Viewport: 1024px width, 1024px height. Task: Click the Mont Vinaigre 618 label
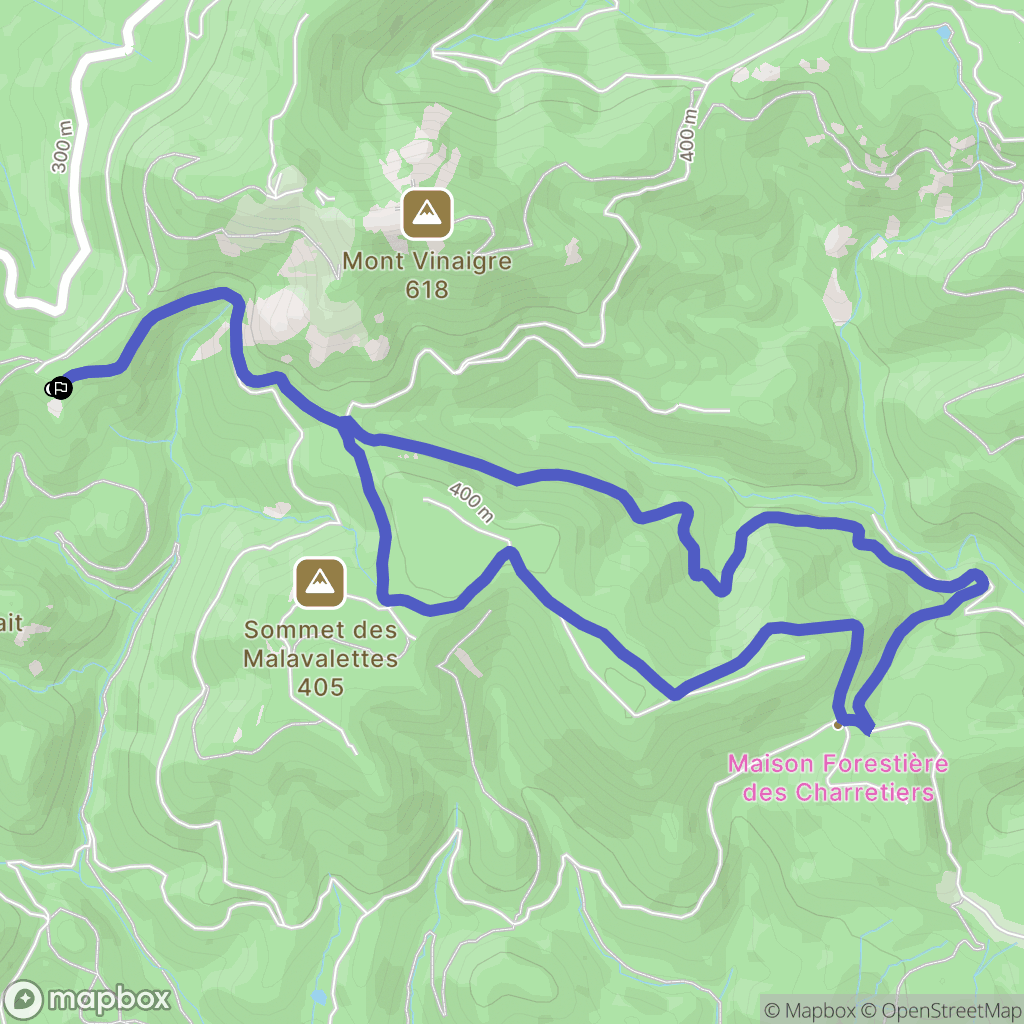(x=427, y=275)
